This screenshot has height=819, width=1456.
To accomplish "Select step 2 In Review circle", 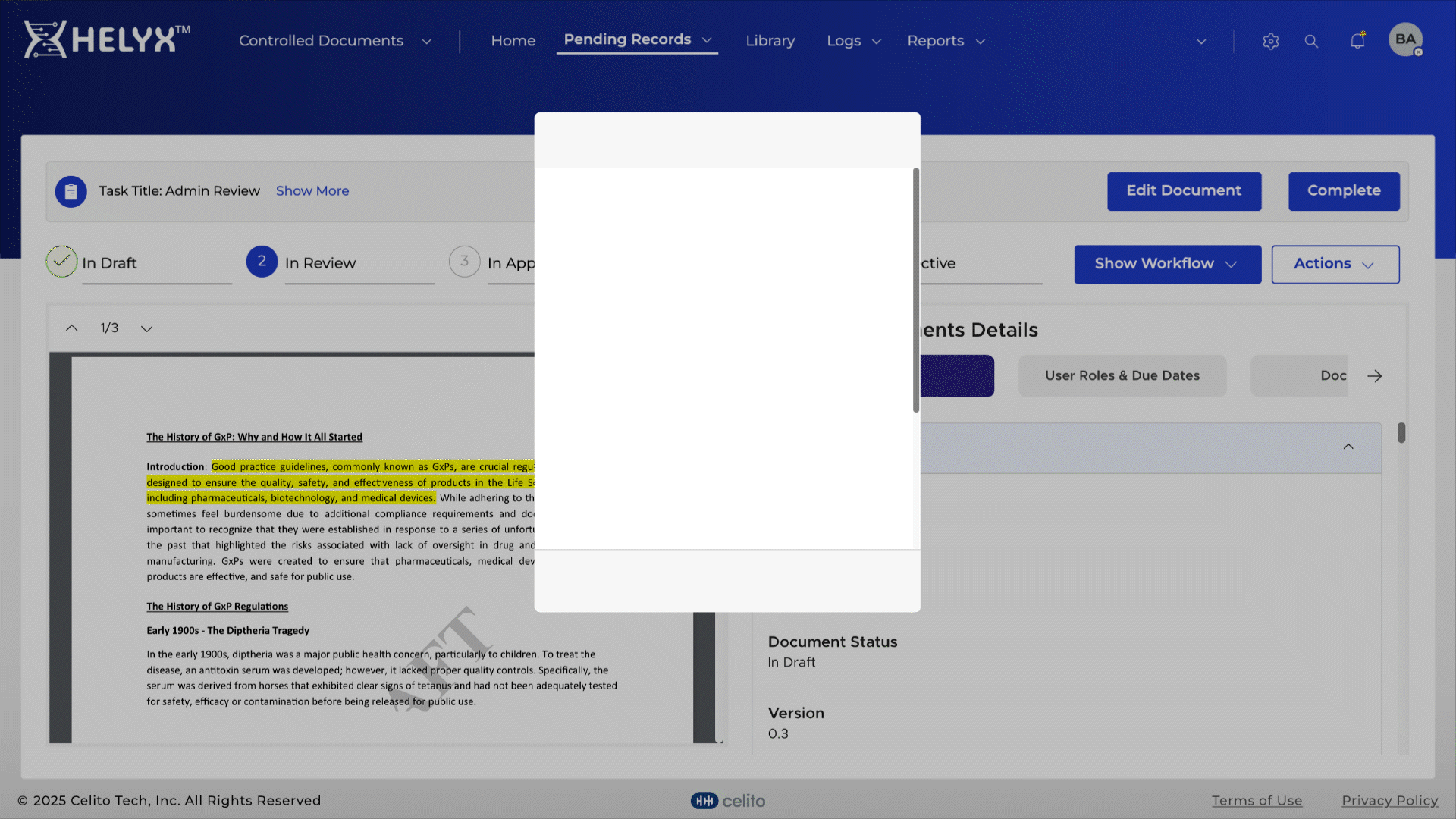I will (x=262, y=262).
